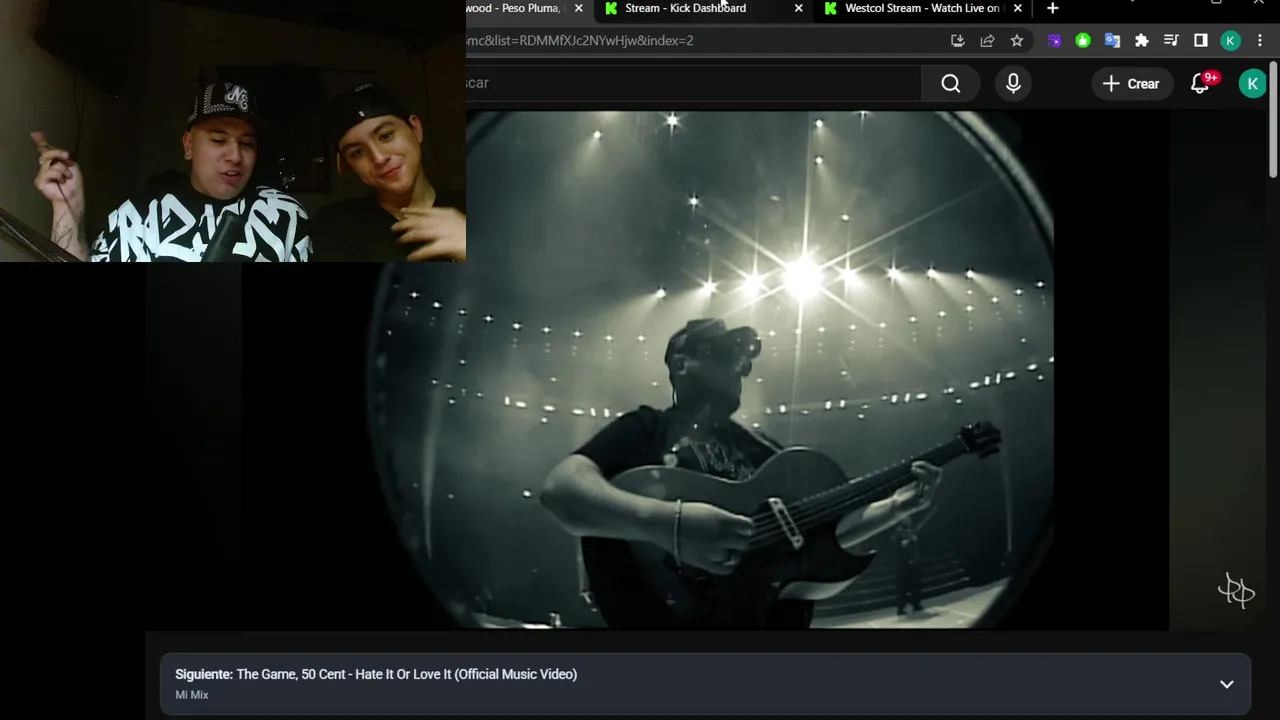
Task: Switch to Westcol Stream Kick tab
Action: click(922, 8)
